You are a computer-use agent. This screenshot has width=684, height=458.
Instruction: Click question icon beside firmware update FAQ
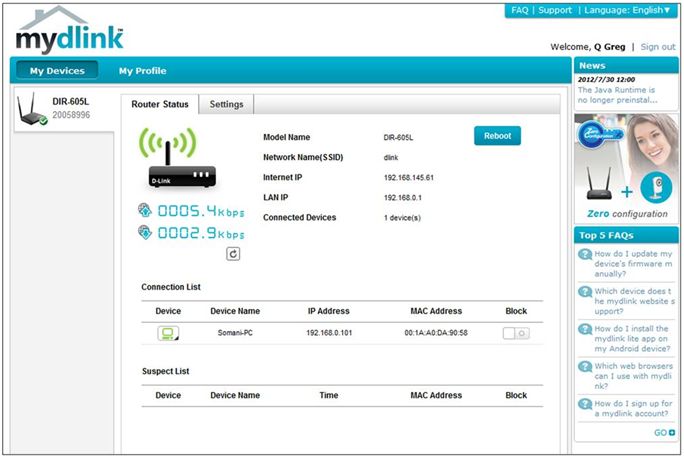pos(585,254)
